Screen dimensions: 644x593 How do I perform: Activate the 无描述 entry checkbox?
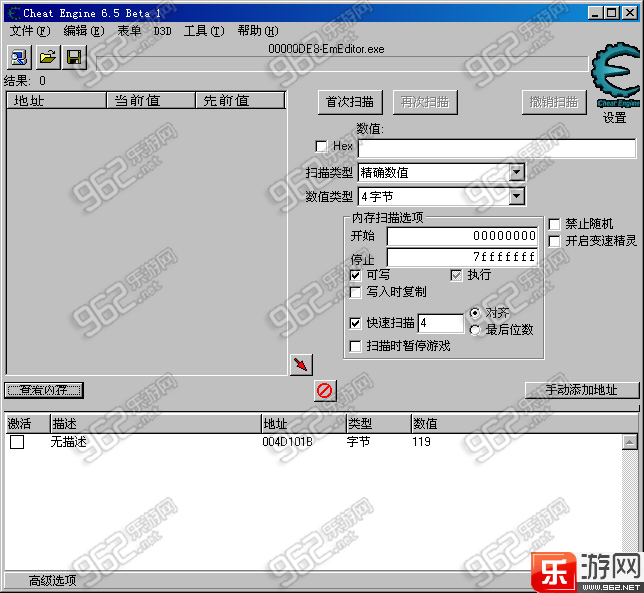[x=17, y=442]
